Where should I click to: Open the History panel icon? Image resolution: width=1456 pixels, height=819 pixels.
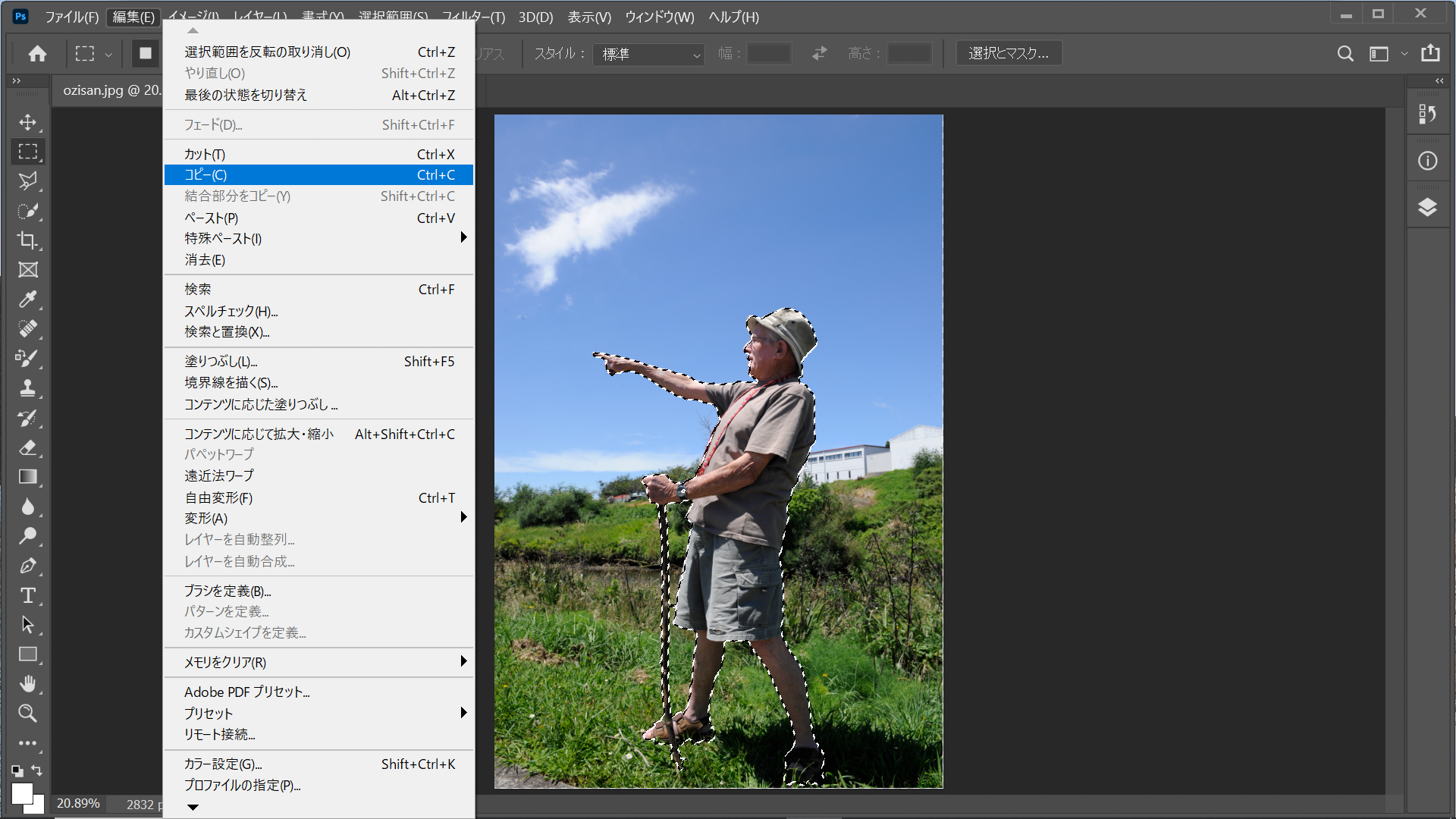coord(1427,115)
